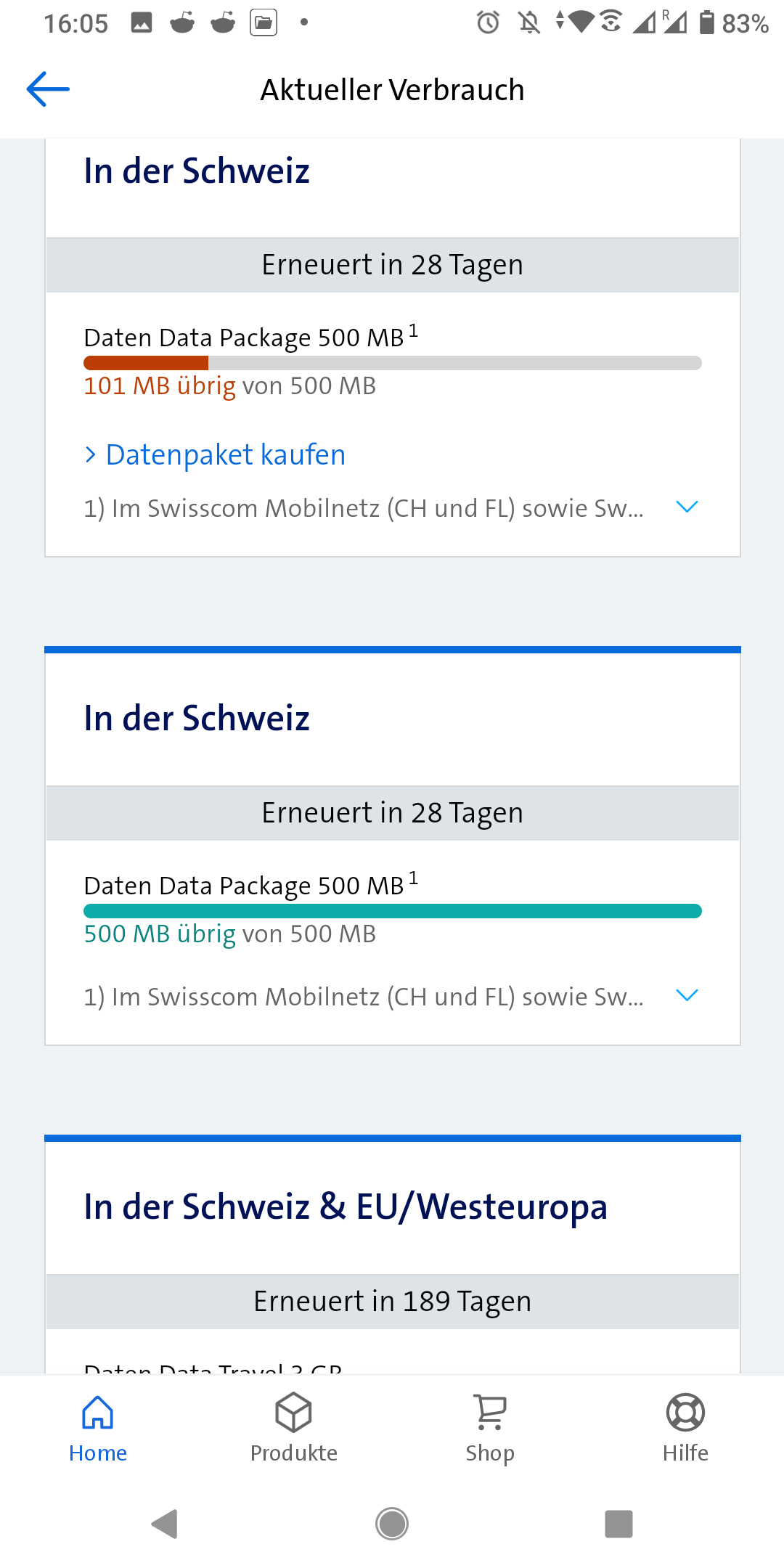Tap the Erneuert in 189 Tagen banner
This screenshot has width=784, height=1568.
tap(392, 1302)
